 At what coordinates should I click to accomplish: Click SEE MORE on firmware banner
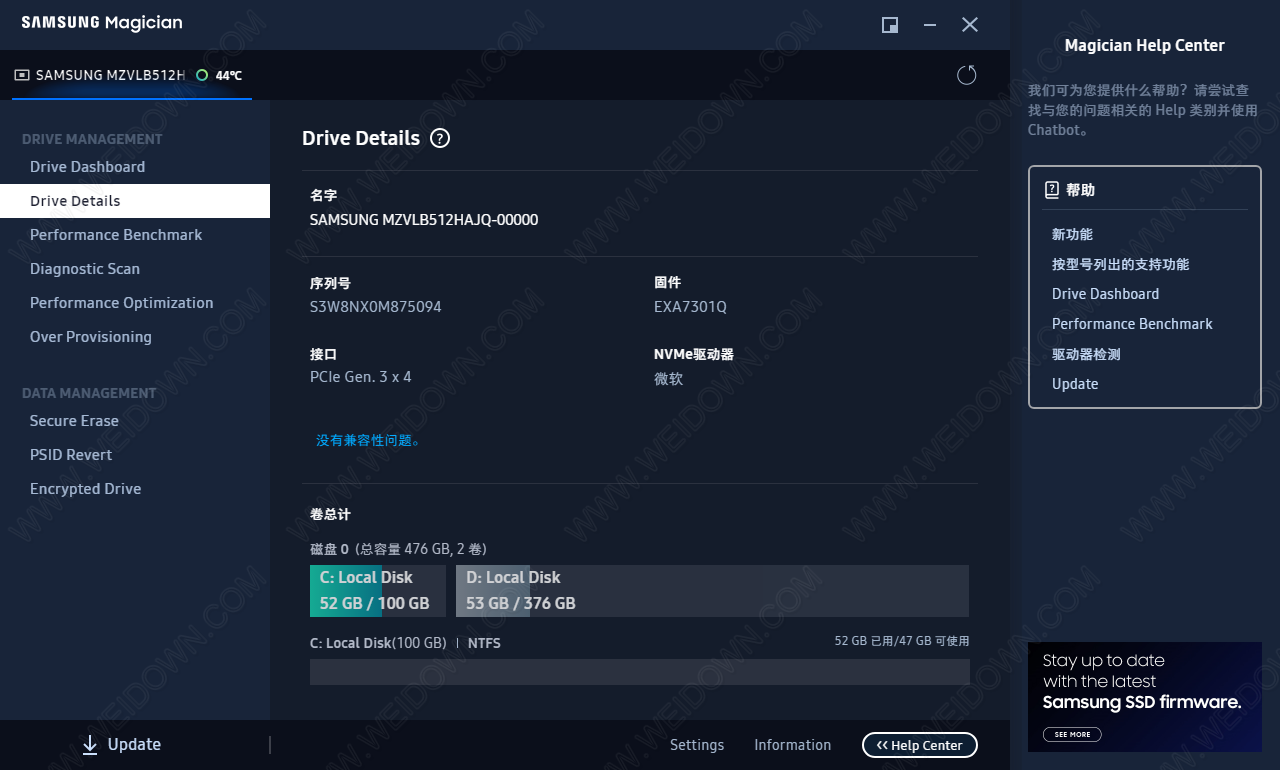coord(1072,734)
